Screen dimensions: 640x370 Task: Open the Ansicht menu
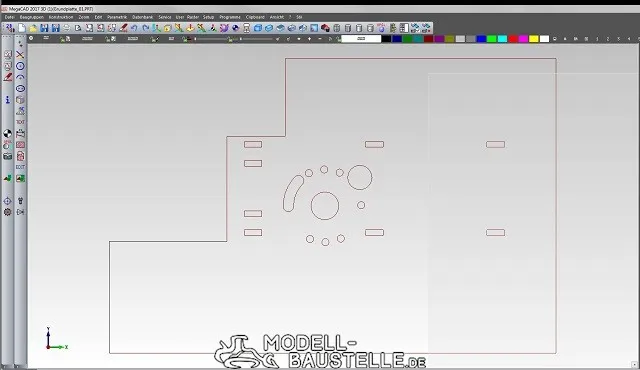(x=277, y=17)
